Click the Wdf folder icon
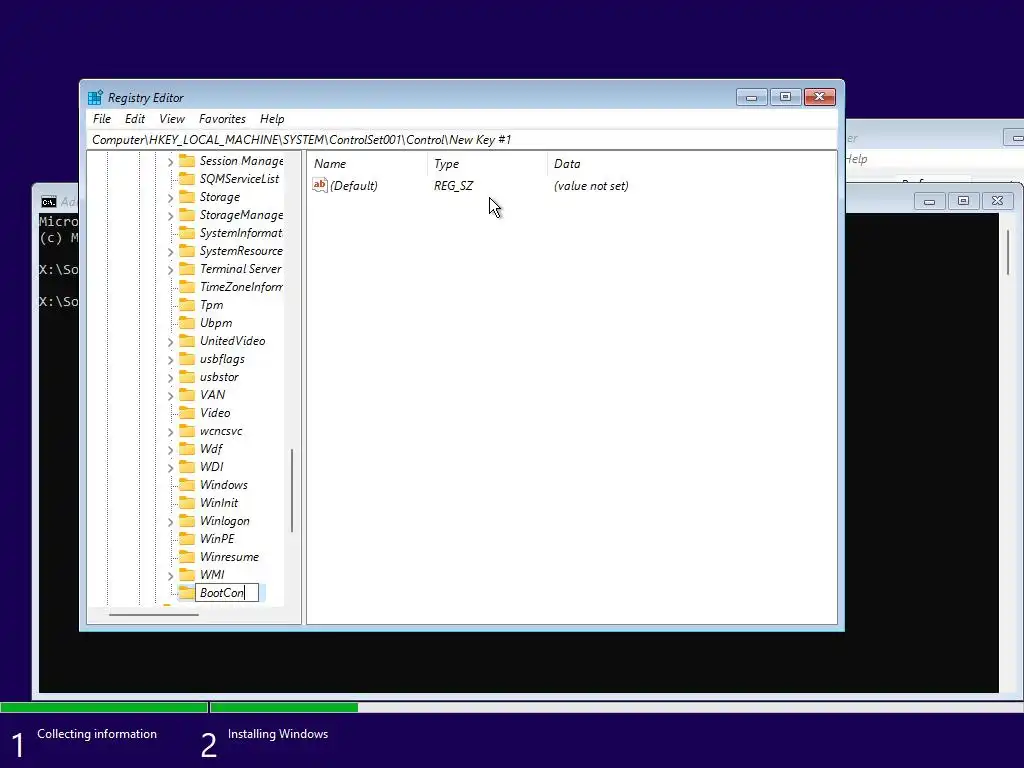Image resolution: width=1024 pixels, height=768 pixels. (187, 449)
